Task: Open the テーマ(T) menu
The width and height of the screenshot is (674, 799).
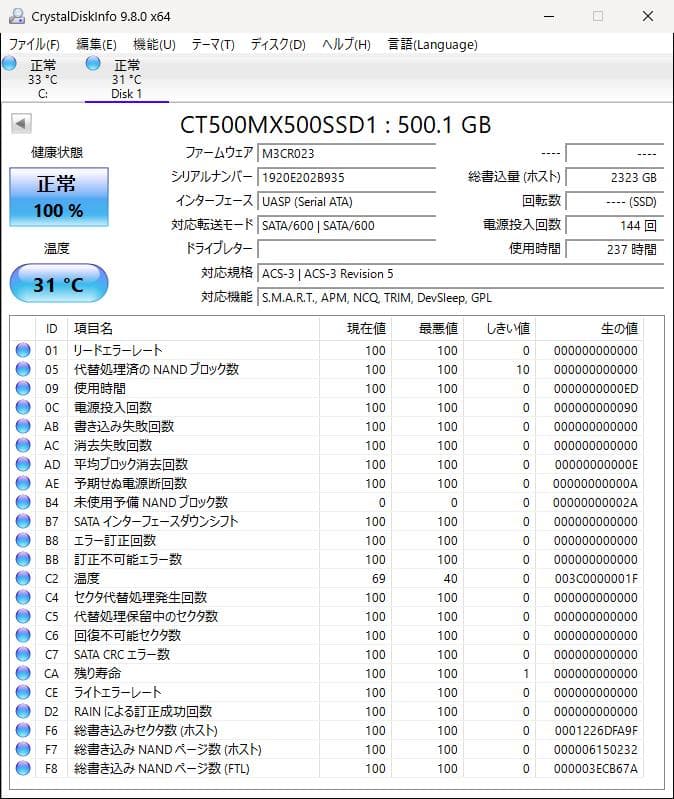Action: [x=213, y=44]
